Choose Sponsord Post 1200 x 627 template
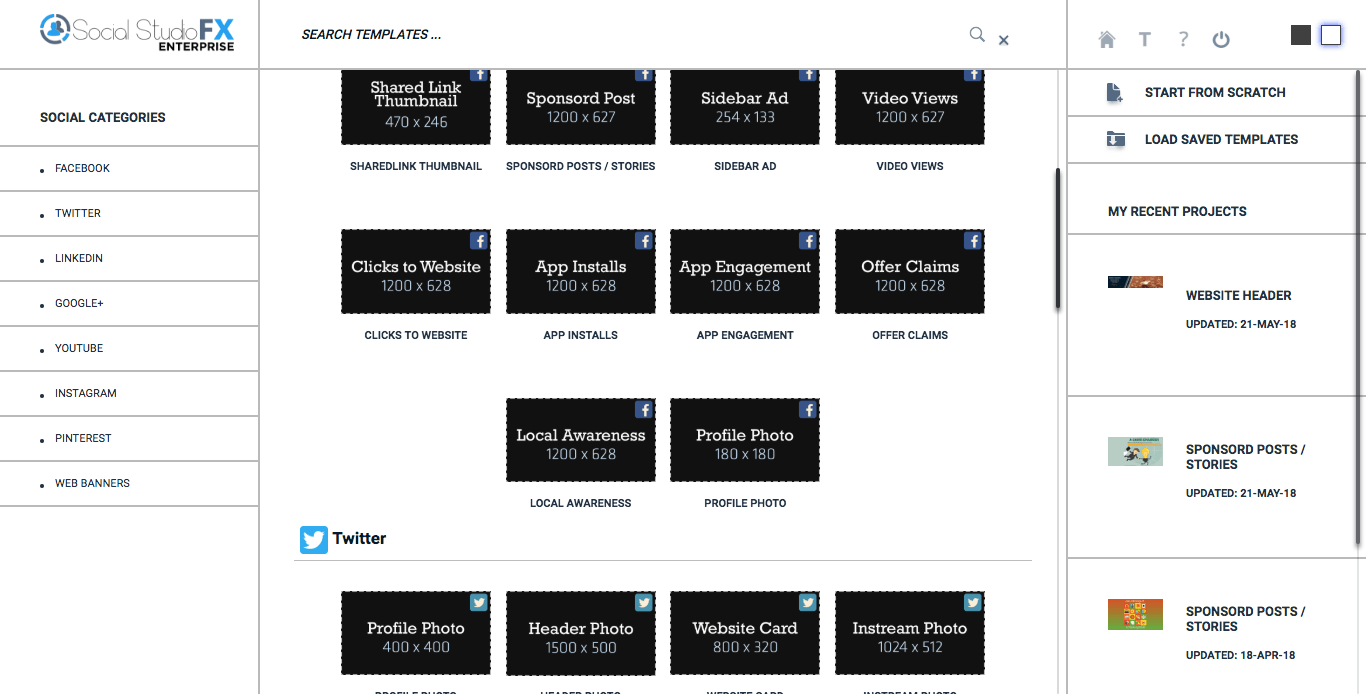This screenshot has width=1366, height=694. (x=581, y=106)
